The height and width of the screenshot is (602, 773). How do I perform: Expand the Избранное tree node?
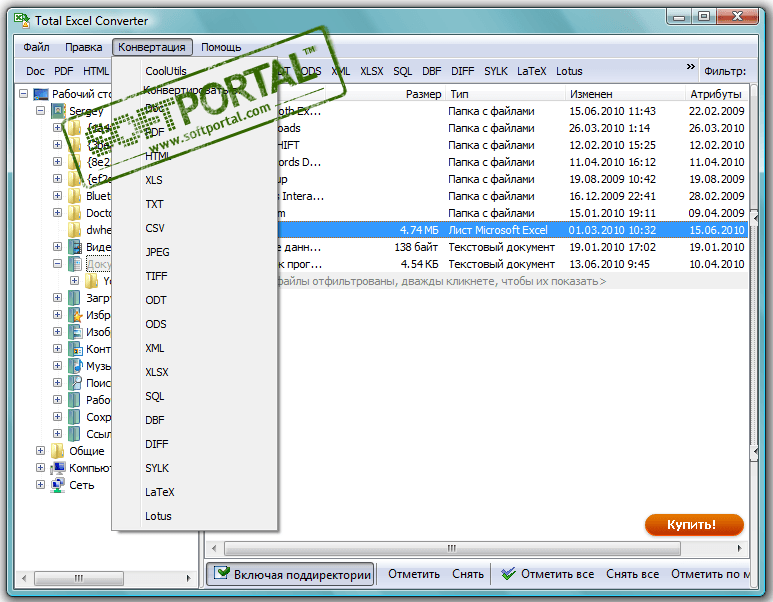pyautogui.click(x=58, y=315)
